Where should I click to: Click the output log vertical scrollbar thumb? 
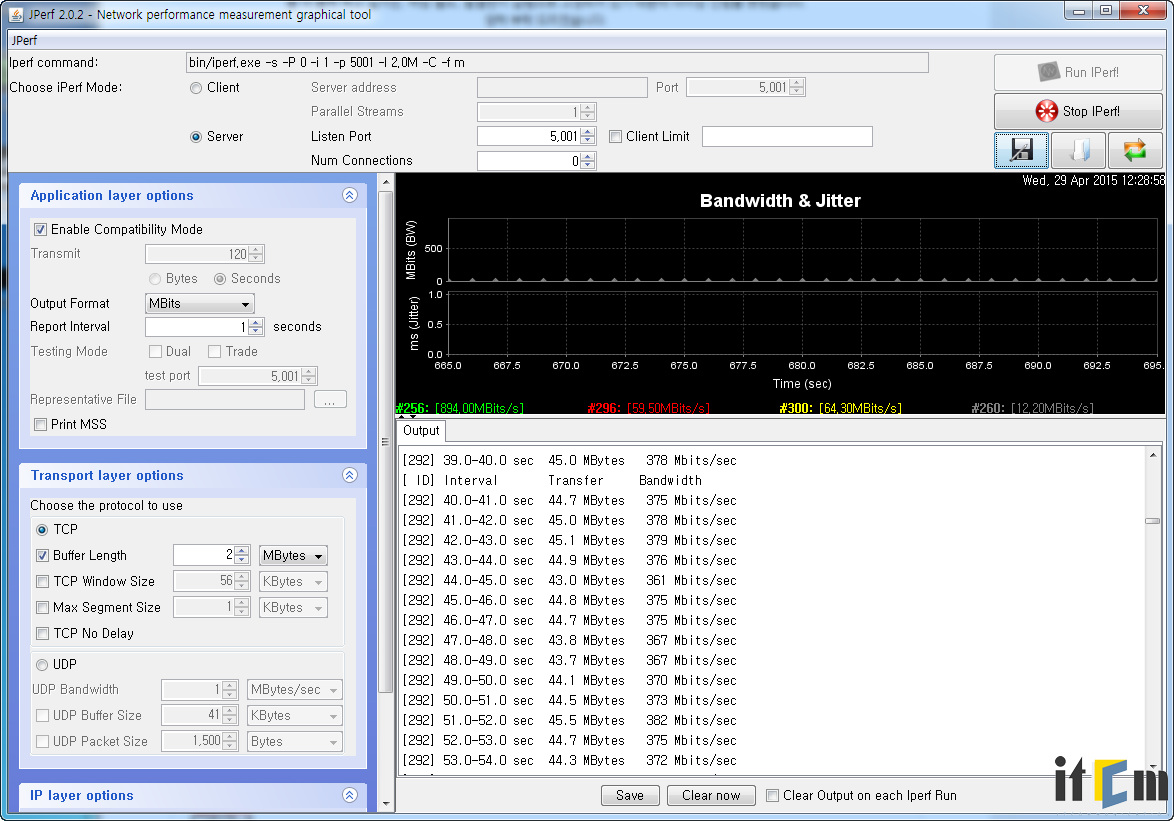[1152, 521]
